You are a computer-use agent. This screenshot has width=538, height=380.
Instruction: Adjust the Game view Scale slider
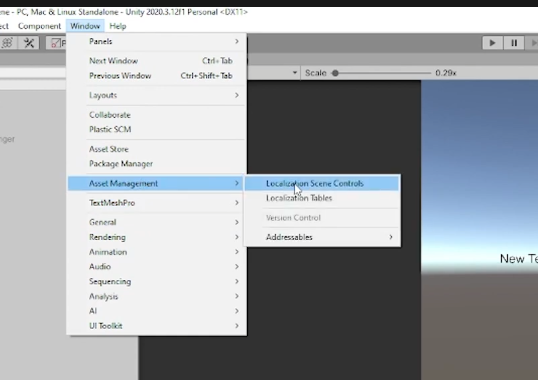tap(382, 73)
